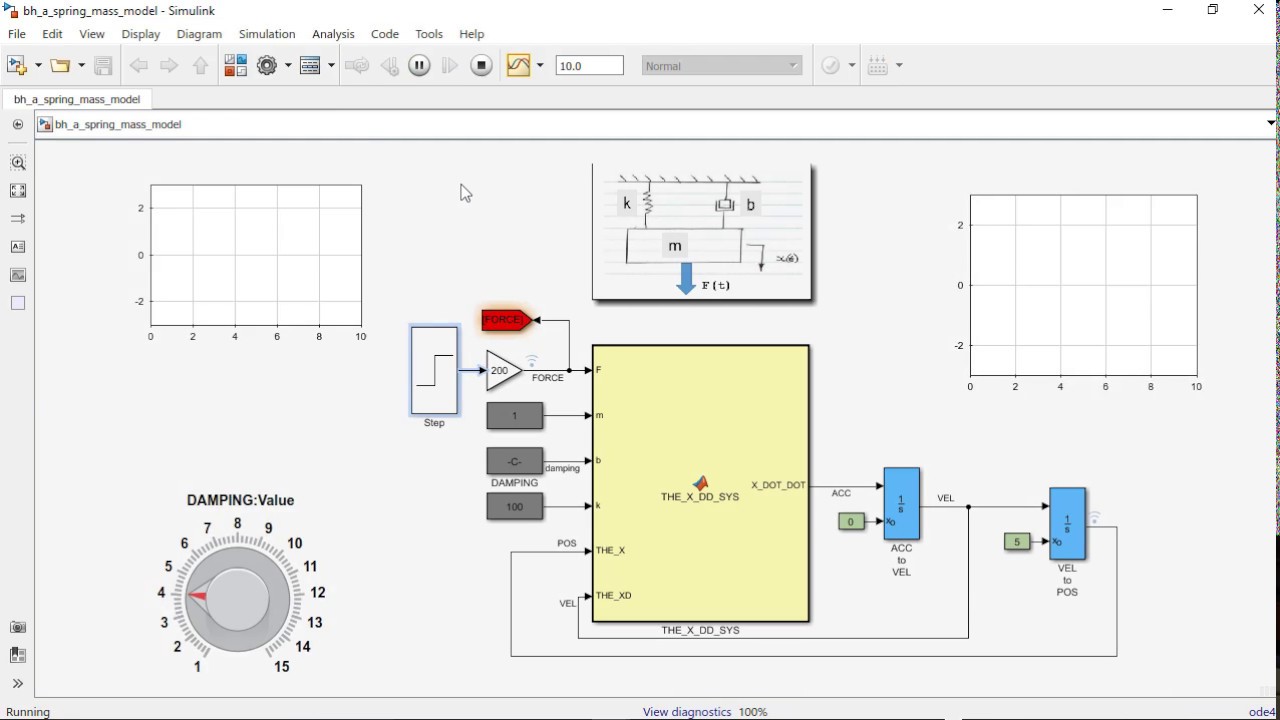Open the Diagram menu

tap(199, 34)
